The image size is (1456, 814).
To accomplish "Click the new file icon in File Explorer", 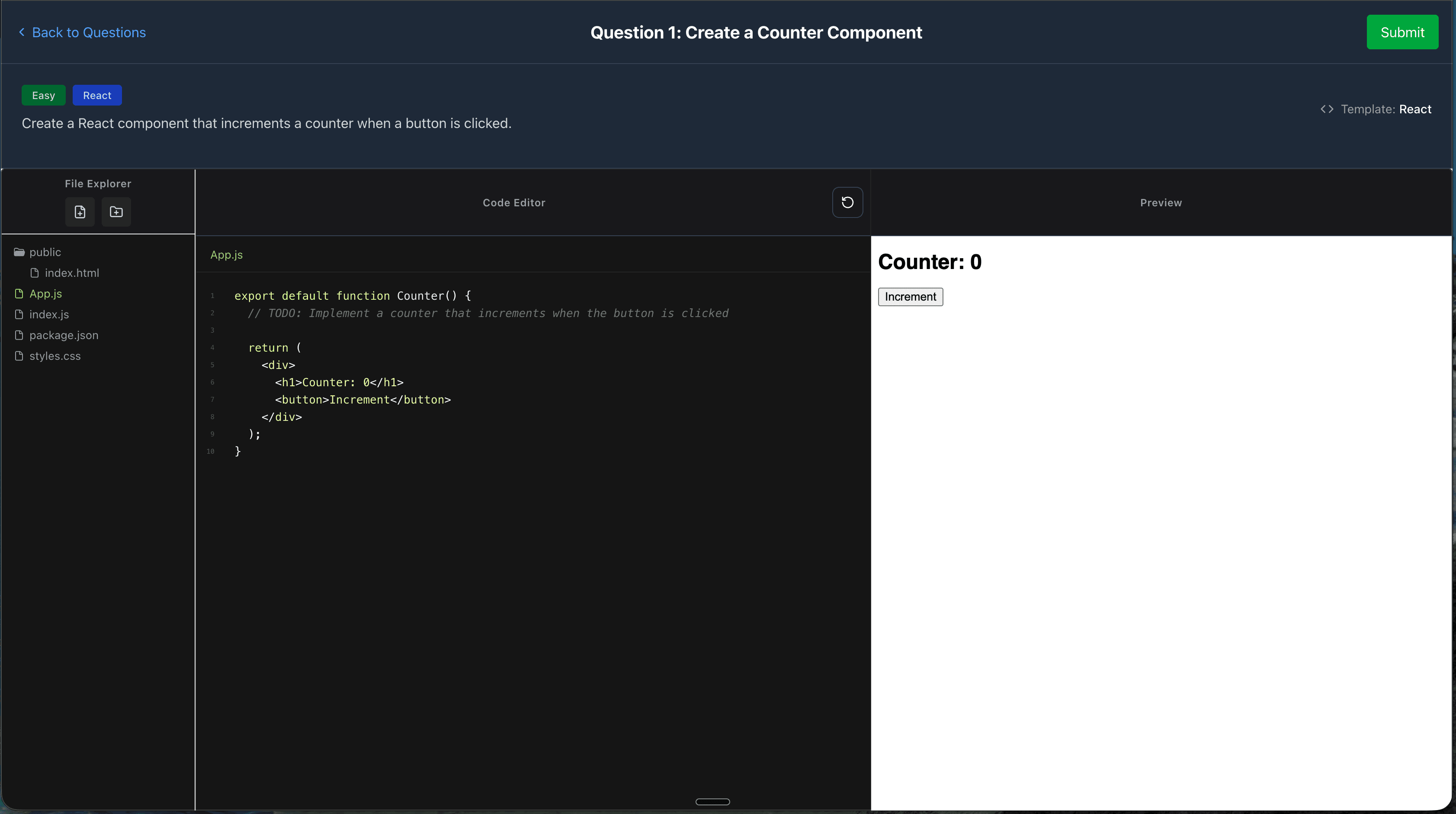I will pos(79,212).
